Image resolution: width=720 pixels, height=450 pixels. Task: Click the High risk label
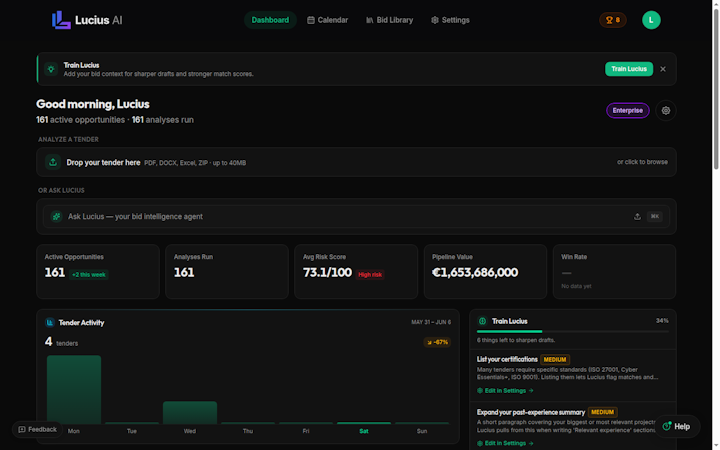point(370,275)
